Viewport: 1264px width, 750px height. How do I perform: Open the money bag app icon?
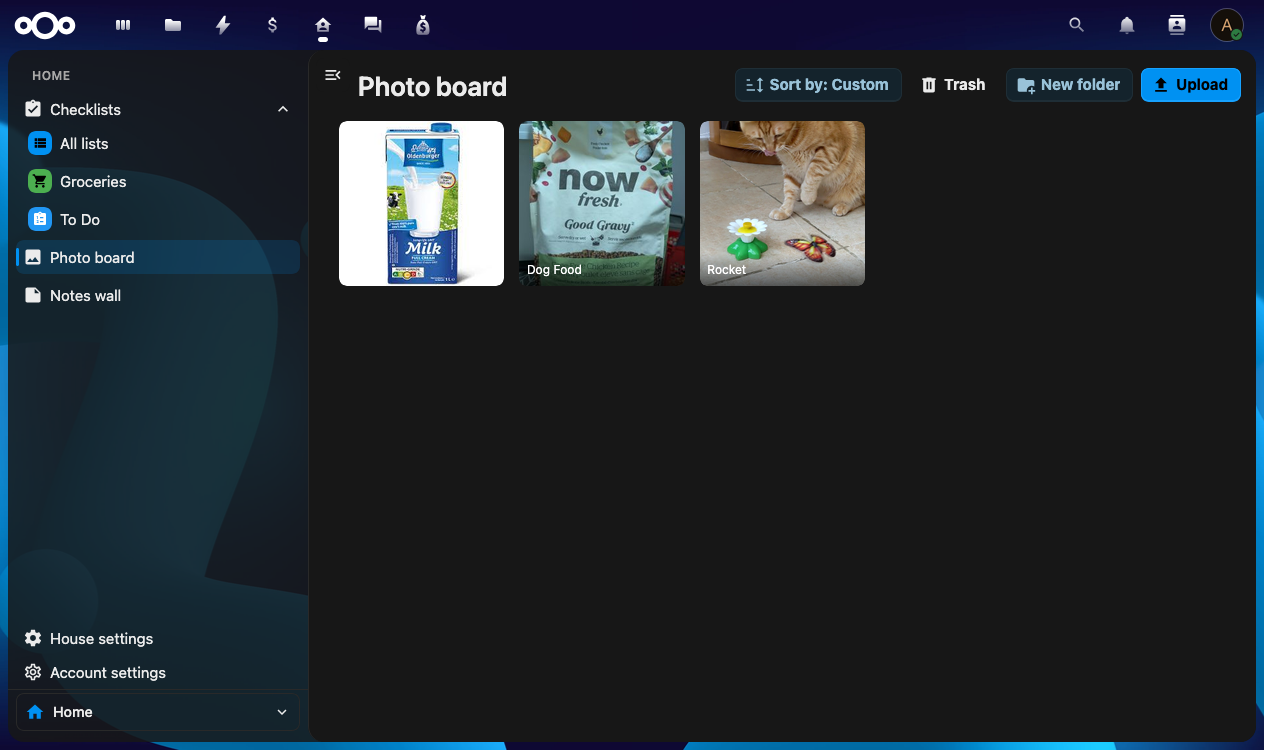point(423,25)
